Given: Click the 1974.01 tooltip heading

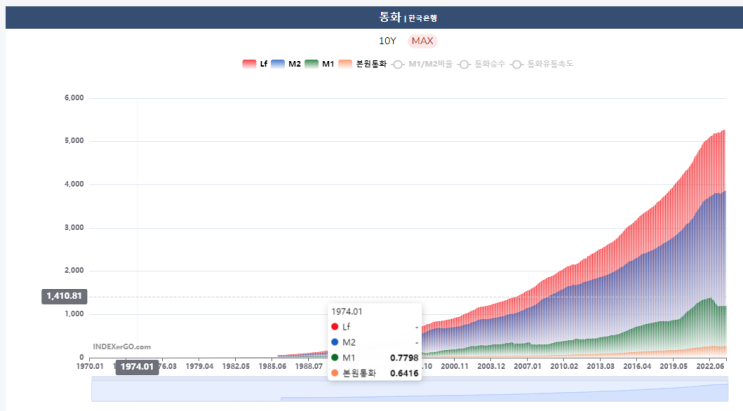Looking at the screenshot, I should tap(347, 312).
